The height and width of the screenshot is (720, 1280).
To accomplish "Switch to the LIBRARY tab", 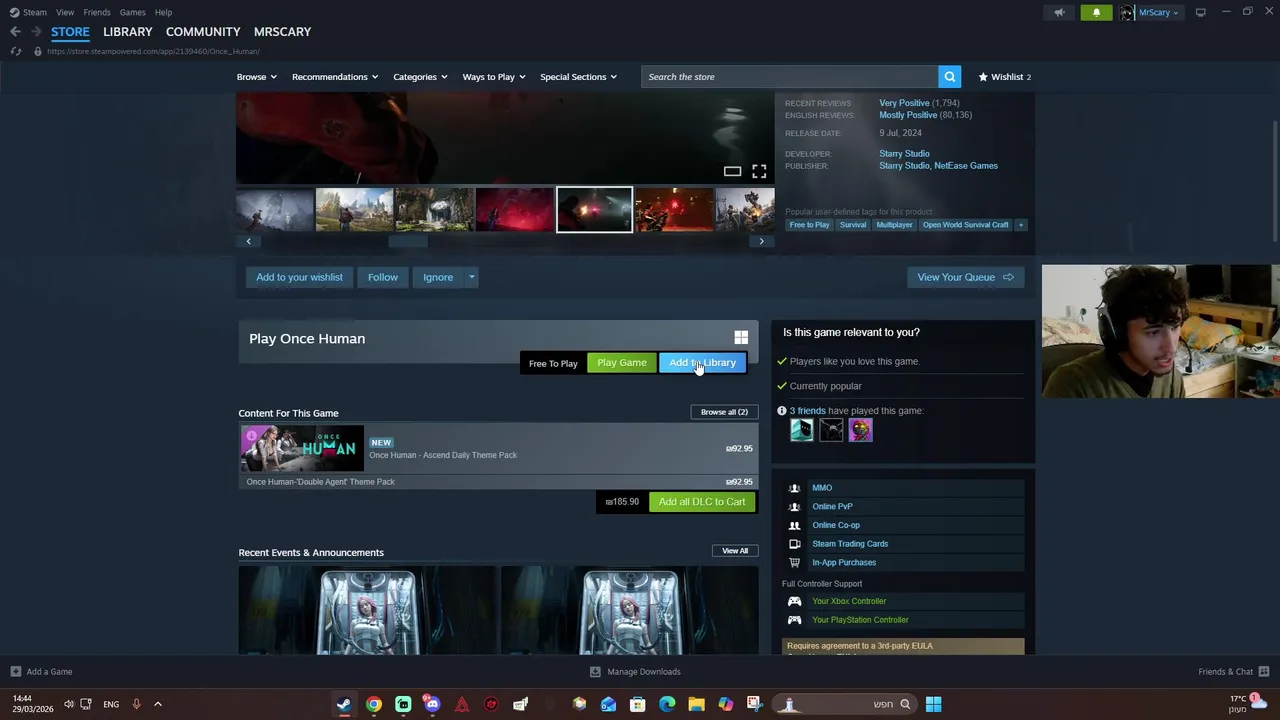I will (128, 32).
